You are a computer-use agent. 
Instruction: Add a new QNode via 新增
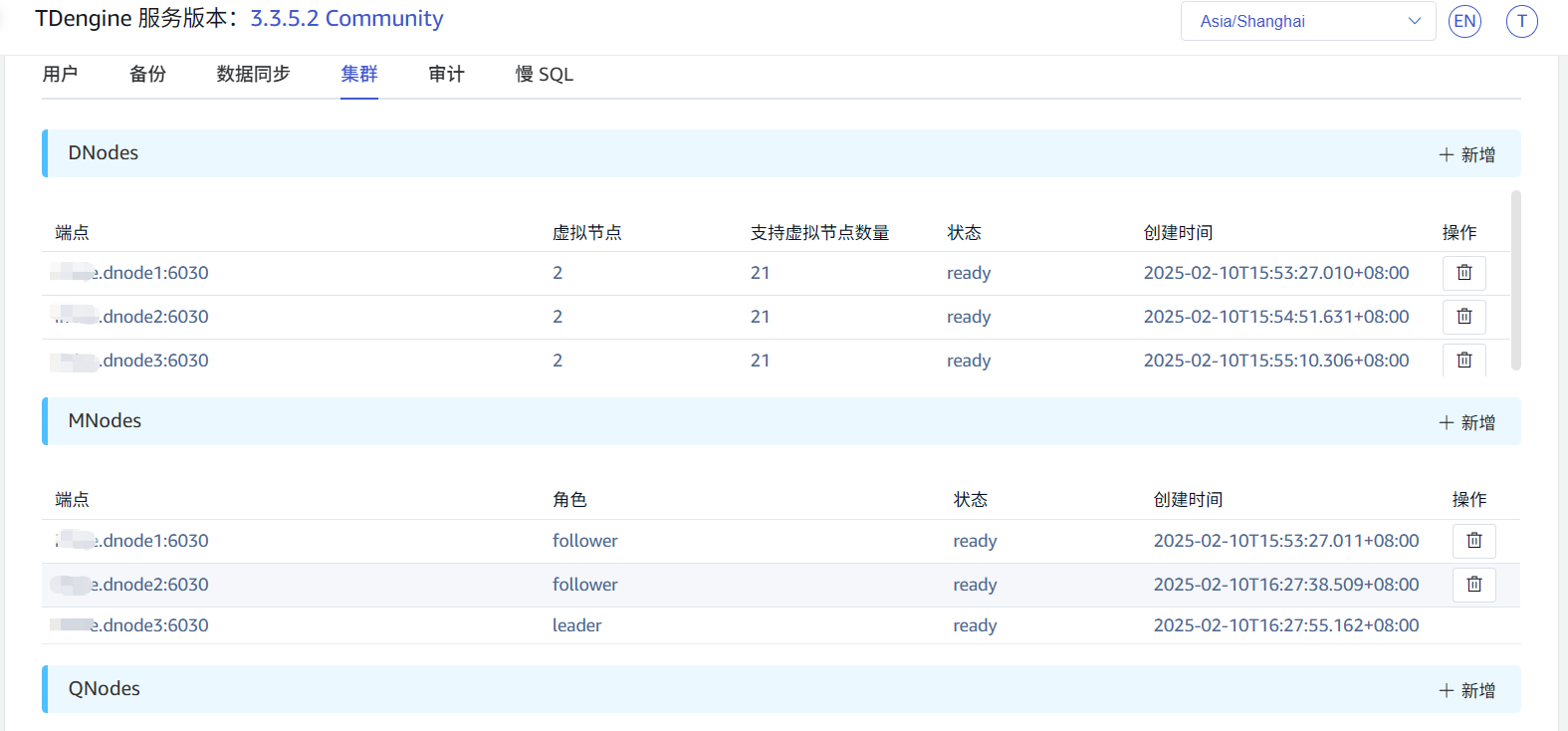1466,691
